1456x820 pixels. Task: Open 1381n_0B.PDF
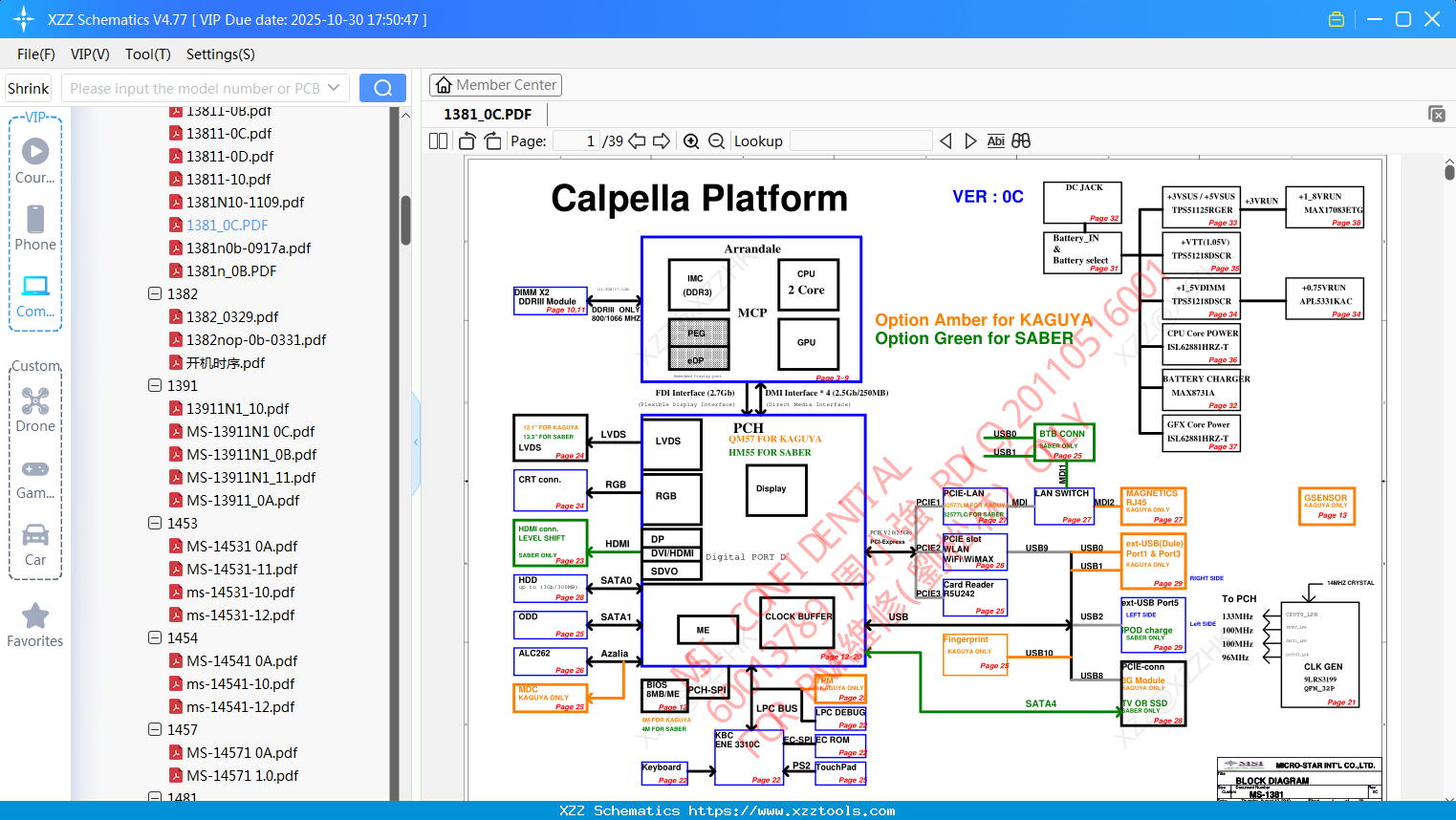coord(231,270)
